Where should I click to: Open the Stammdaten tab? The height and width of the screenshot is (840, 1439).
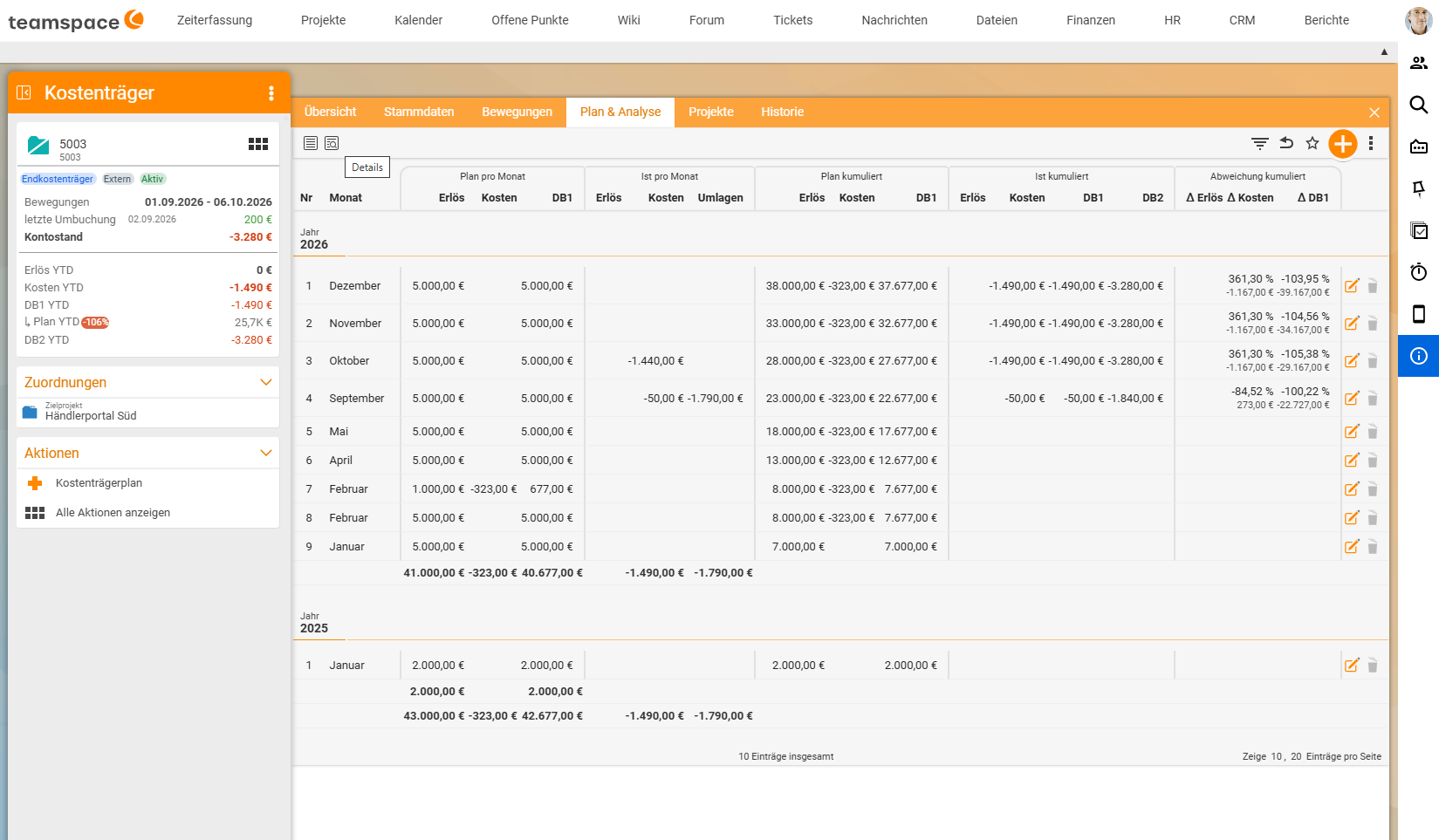tap(419, 112)
